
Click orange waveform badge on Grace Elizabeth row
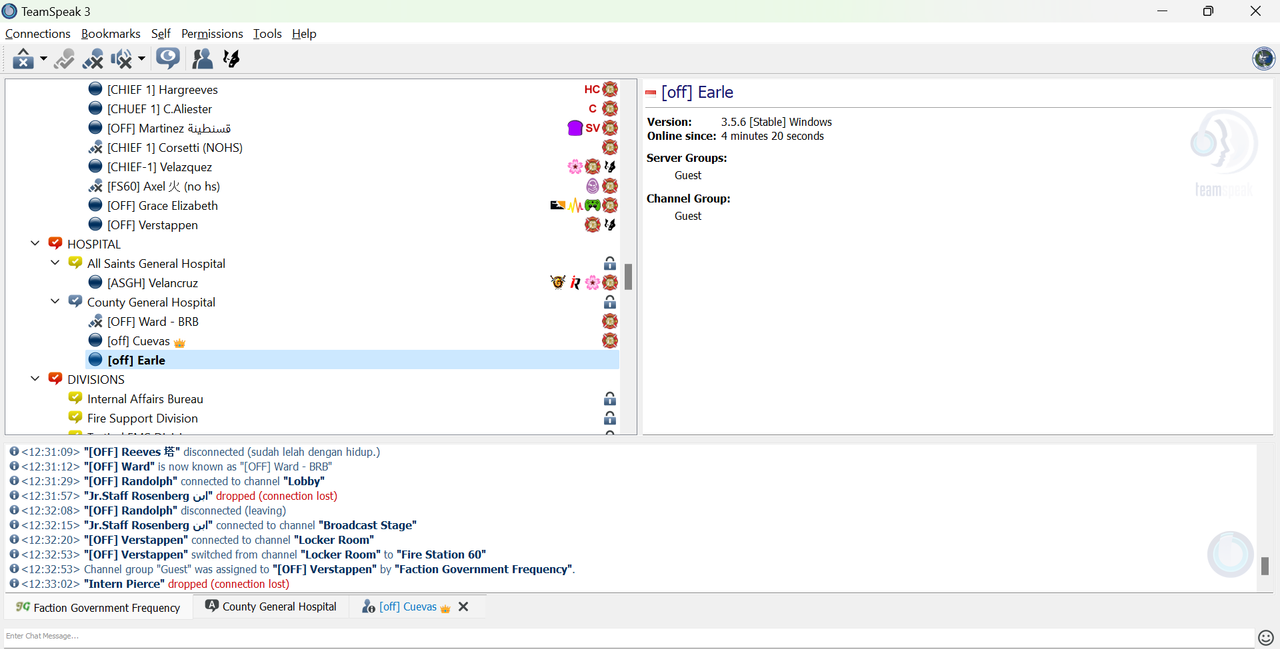click(x=575, y=205)
